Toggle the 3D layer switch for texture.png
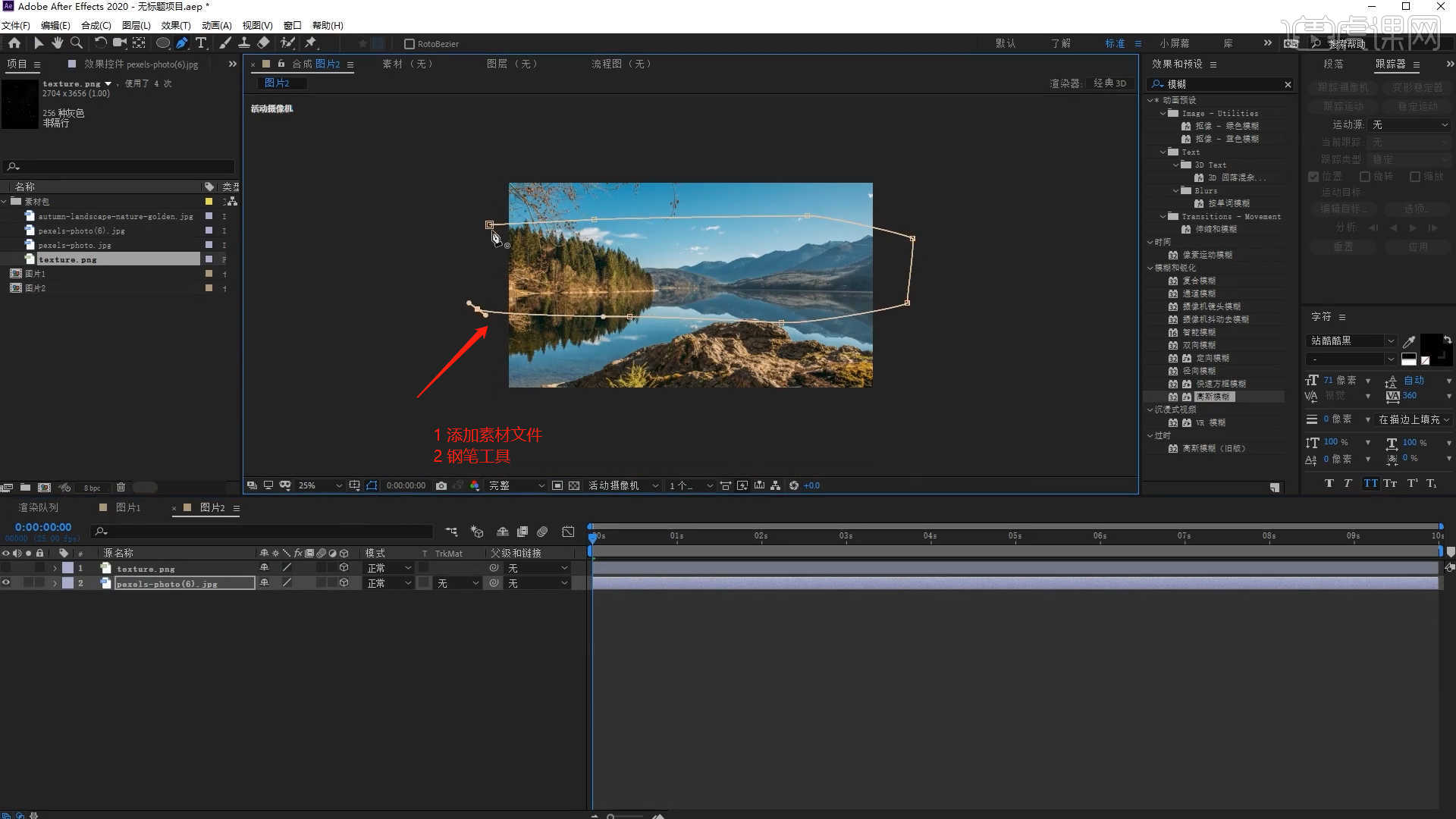Screen dimensions: 1456x819 tap(344, 567)
